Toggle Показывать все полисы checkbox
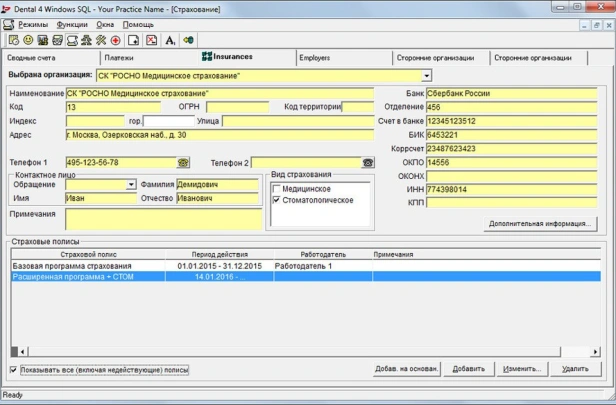The image size is (616, 405). pos(13,370)
